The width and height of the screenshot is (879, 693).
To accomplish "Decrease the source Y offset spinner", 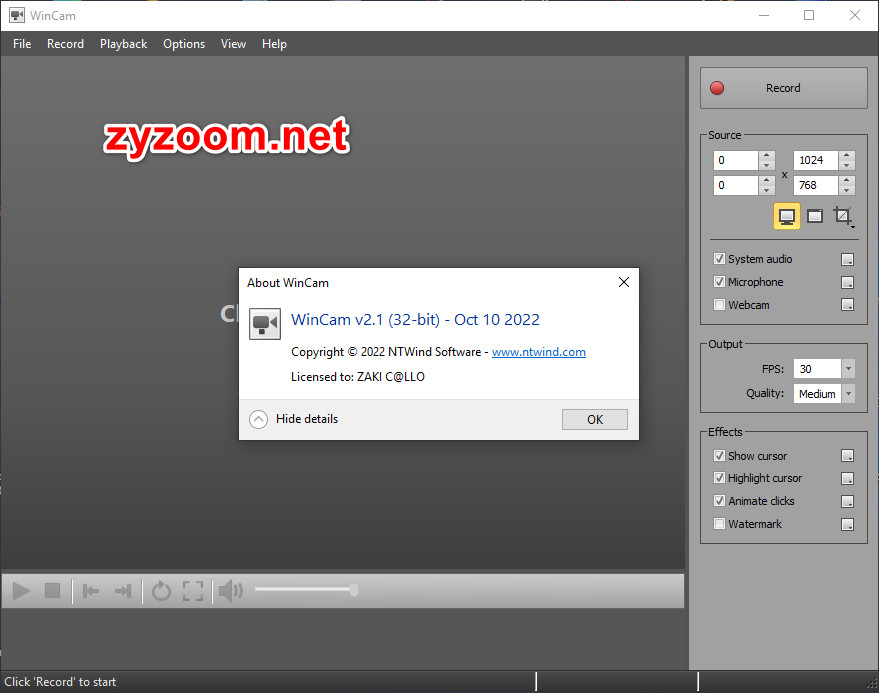I will (x=767, y=190).
